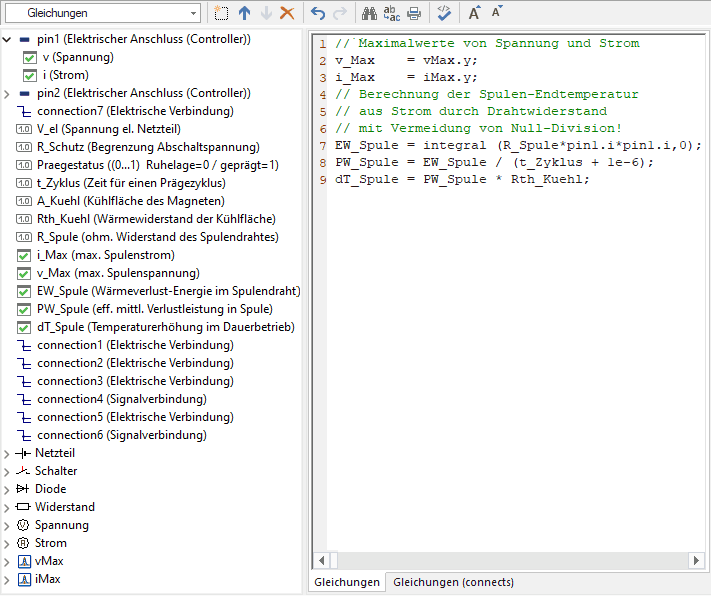Increase the editor font size
Viewport: 711px width, 596px height.
pos(475,13)
